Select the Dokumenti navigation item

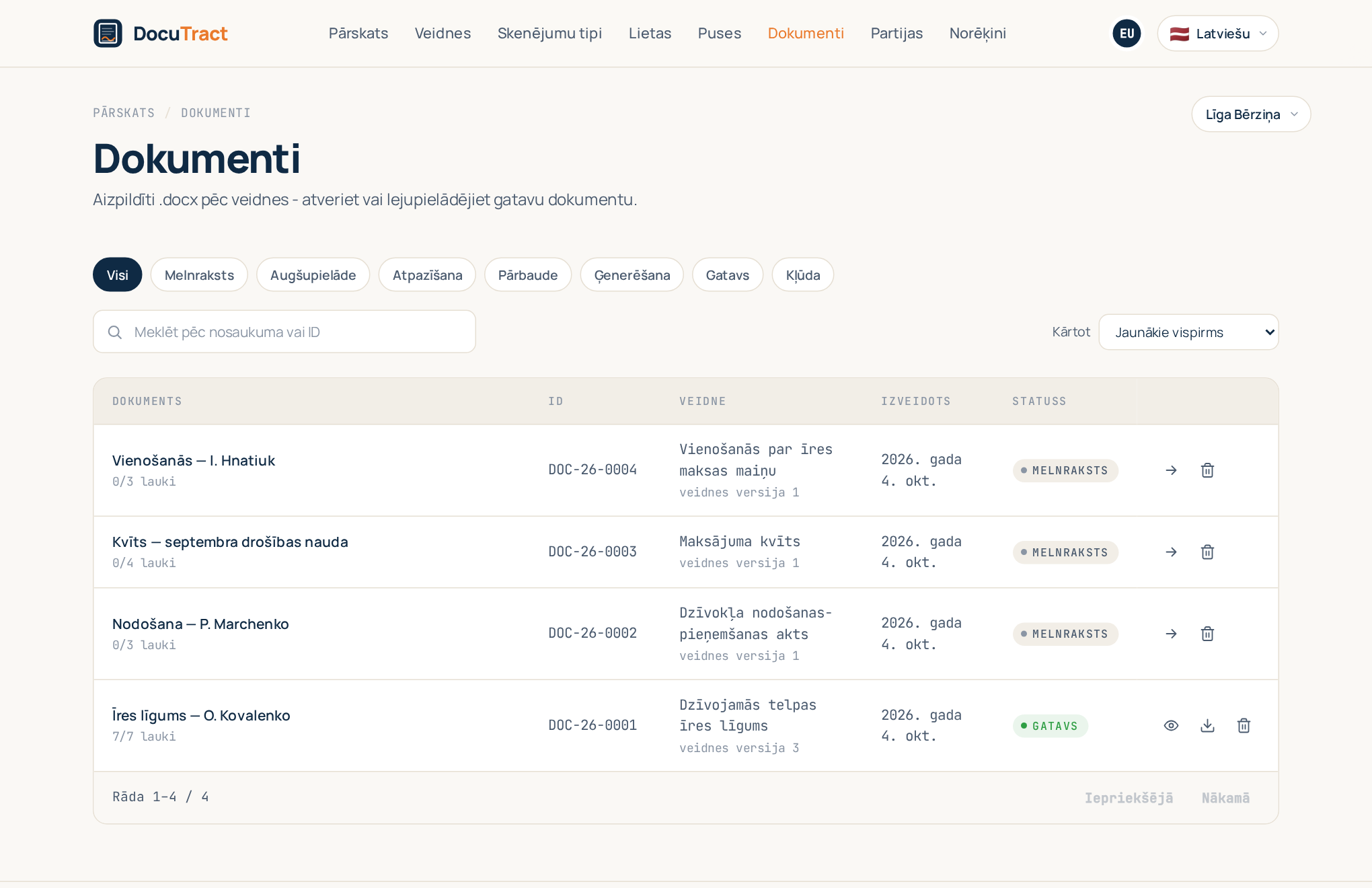click(805, 33)
